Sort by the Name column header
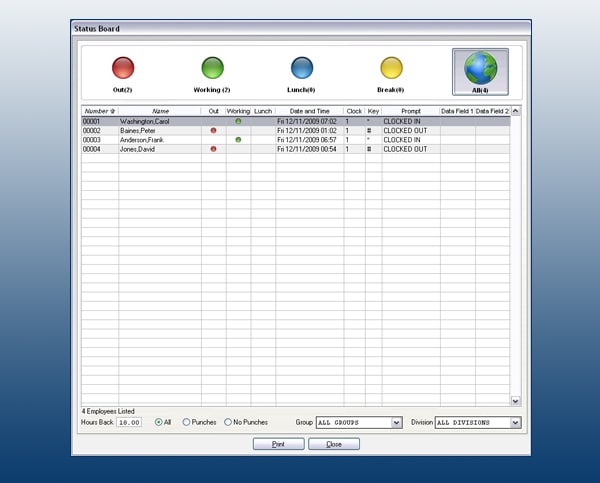The image size is (600, 483). coord(160,111)
